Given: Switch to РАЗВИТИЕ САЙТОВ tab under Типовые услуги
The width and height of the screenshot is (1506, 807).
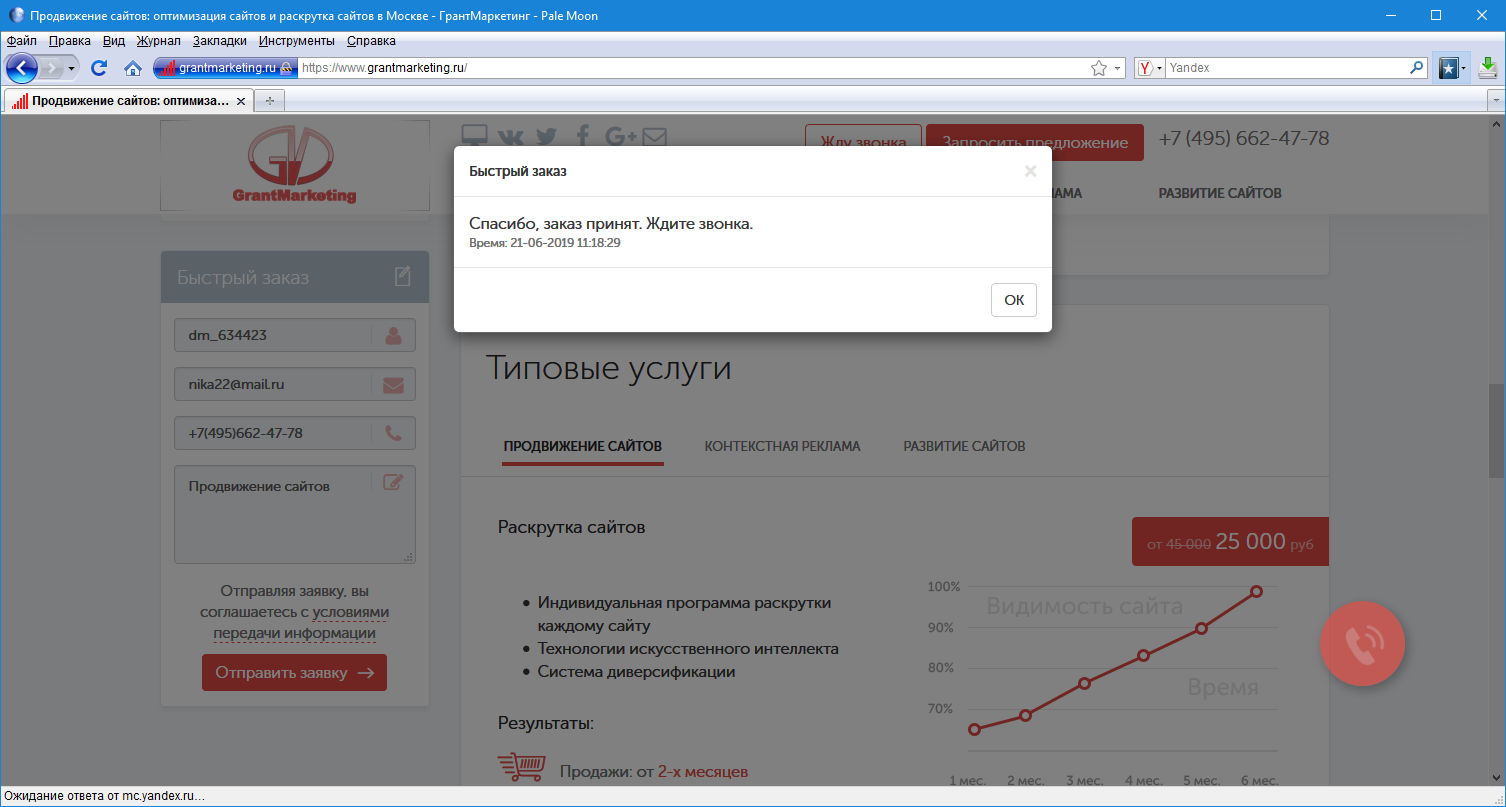Looking at the screenshot, I should pyautogui.click(x=964, y=446).
